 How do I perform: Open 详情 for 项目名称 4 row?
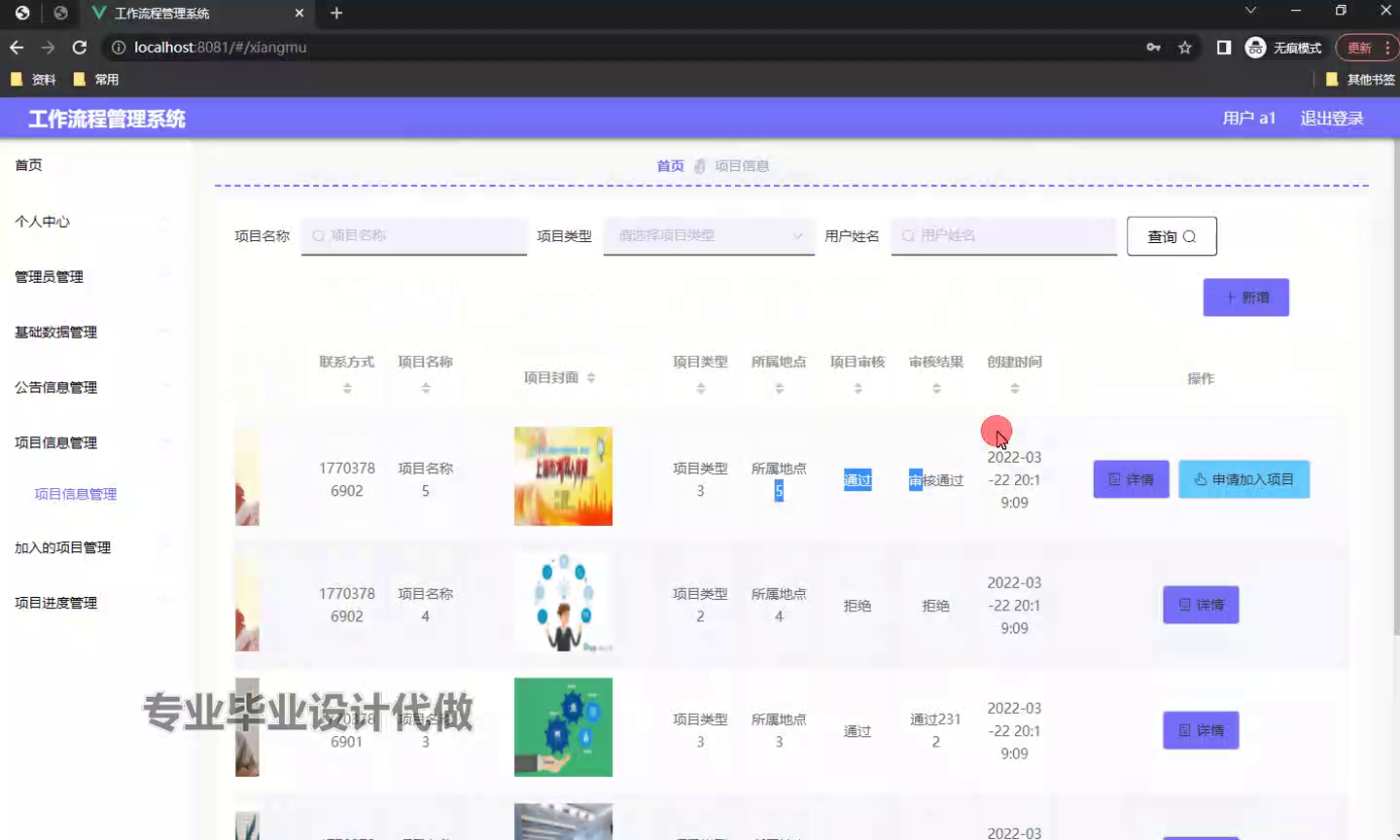tap(1201, 605)
